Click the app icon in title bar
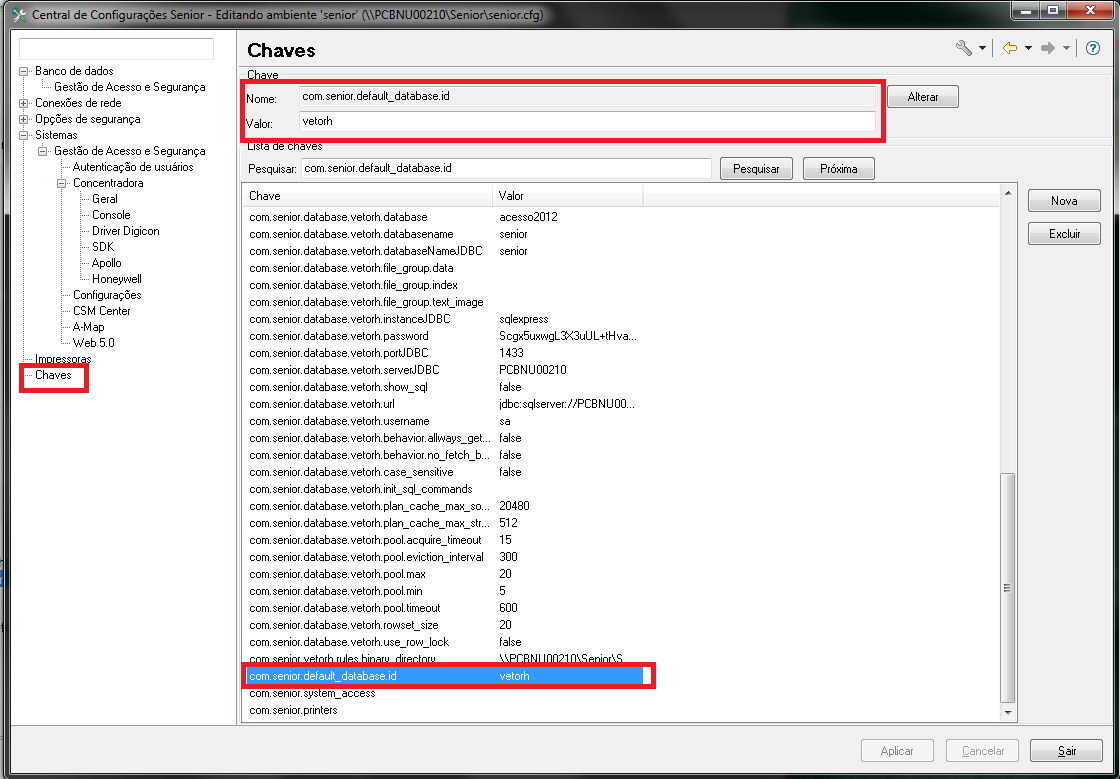The width and height of the screenshot is (1120, 779). pos(17,15)
